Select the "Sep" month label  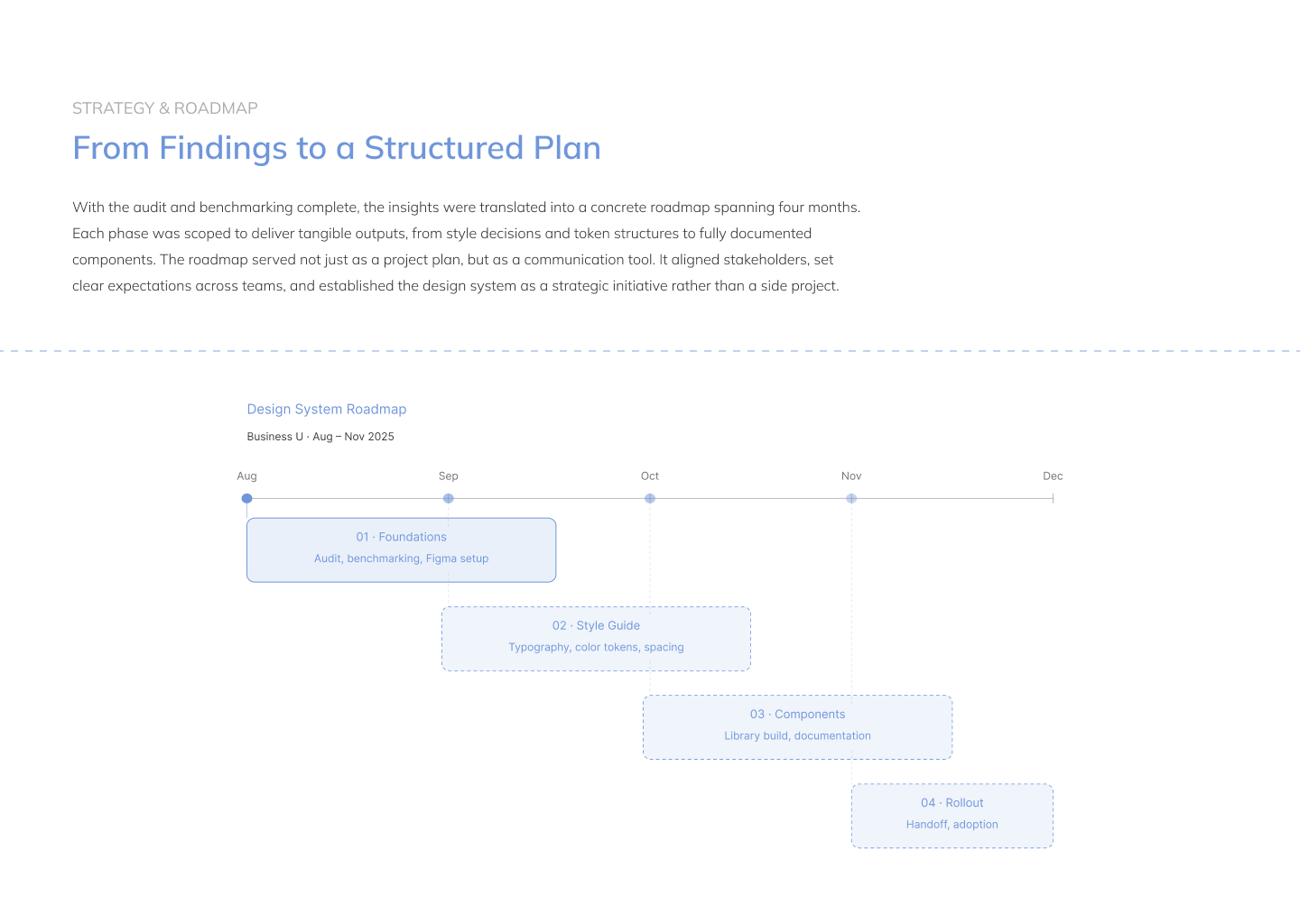[449, 476]
